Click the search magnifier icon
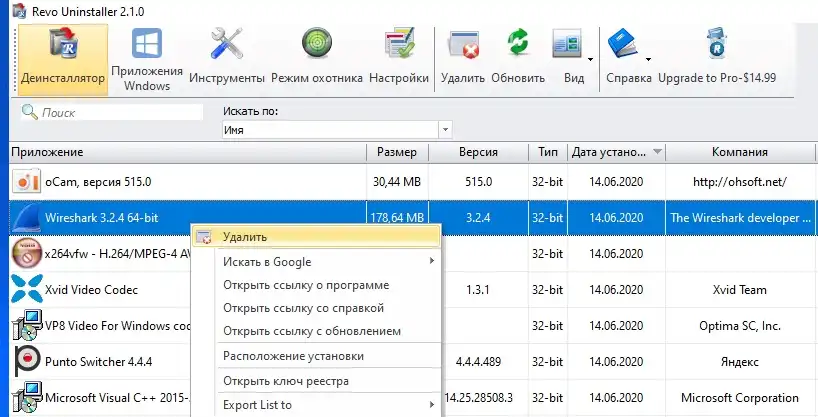The width and height of the screenshot is (818, 417). pyautogui.click(x=30, y=112)
